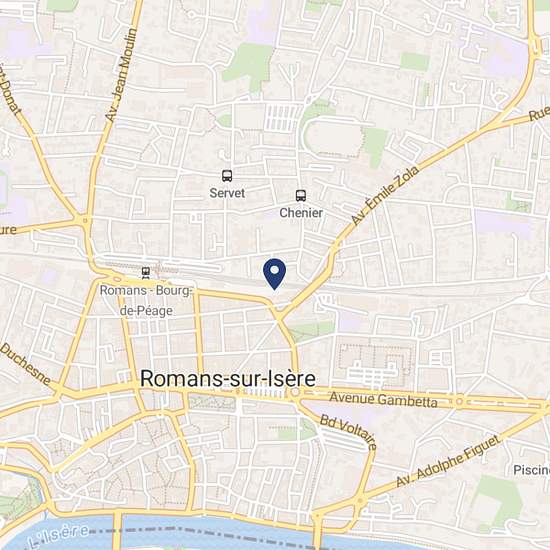Click the Chenier stop name text

coord(301,213)
